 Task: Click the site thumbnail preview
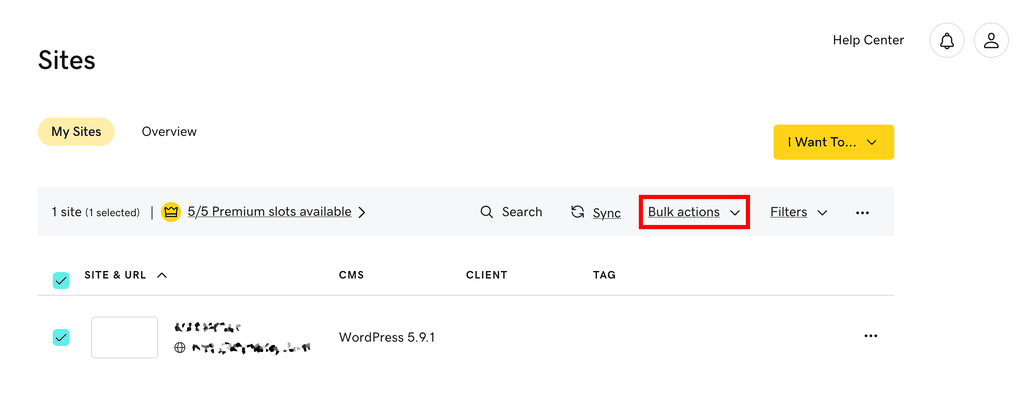tap(124, 337)
